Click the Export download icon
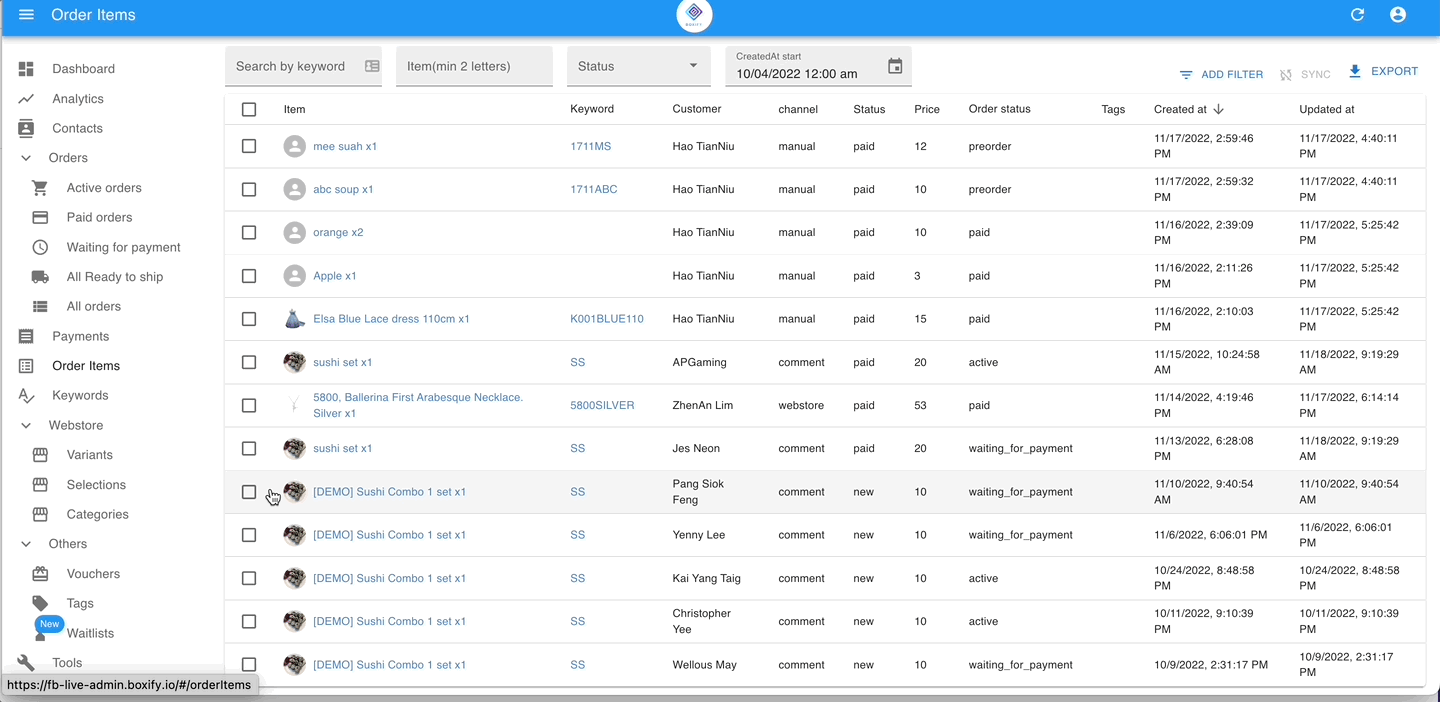 pyautogui.click(x=1355, y=71)
